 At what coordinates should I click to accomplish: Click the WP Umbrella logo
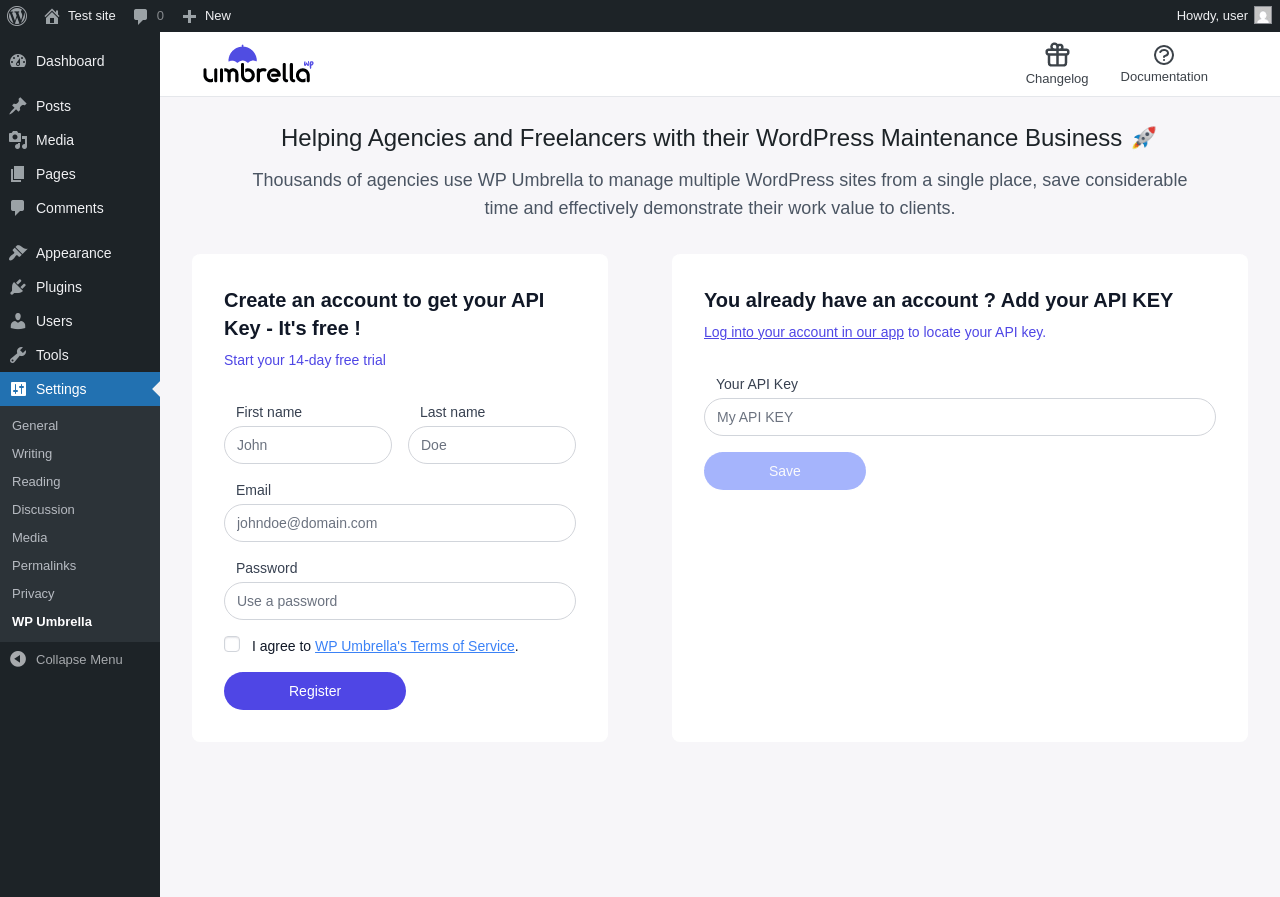point(258,64)
